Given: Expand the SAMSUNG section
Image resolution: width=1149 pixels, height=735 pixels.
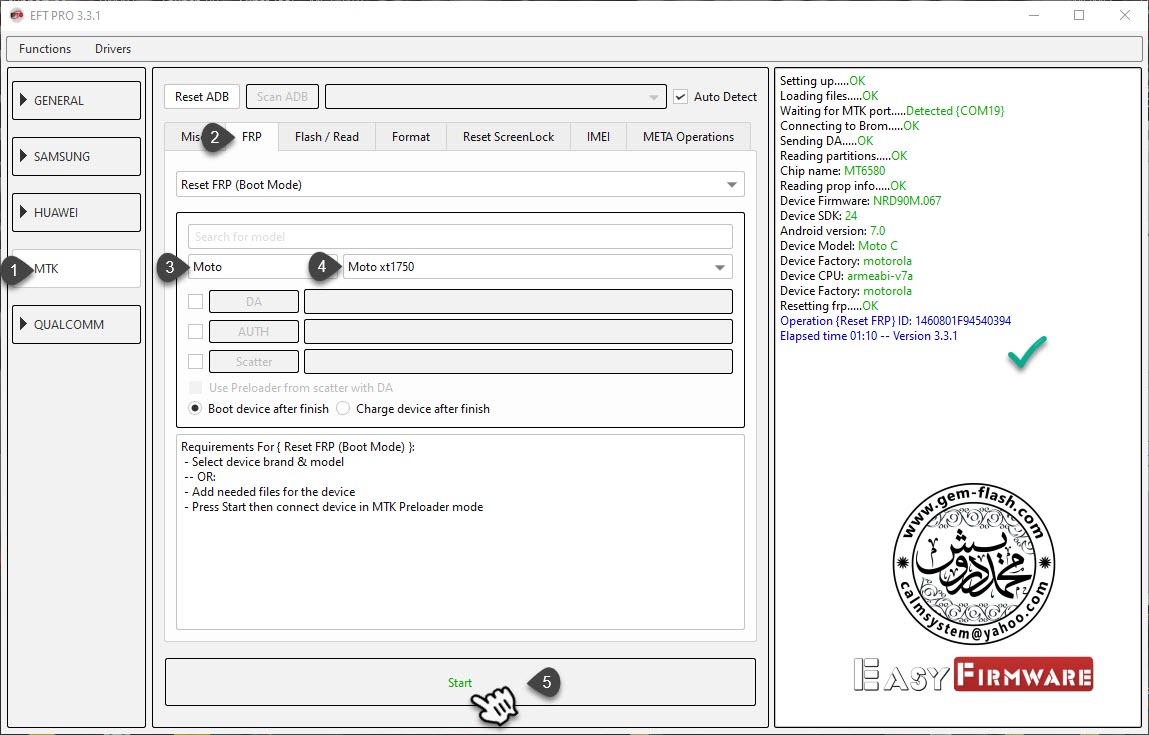Looking at the screenshot, I should point(76,157).
